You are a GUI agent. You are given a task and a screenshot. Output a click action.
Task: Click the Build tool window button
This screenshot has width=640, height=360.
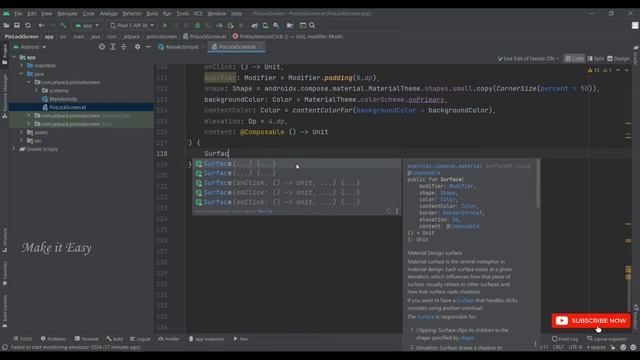(x=115, y=339)
